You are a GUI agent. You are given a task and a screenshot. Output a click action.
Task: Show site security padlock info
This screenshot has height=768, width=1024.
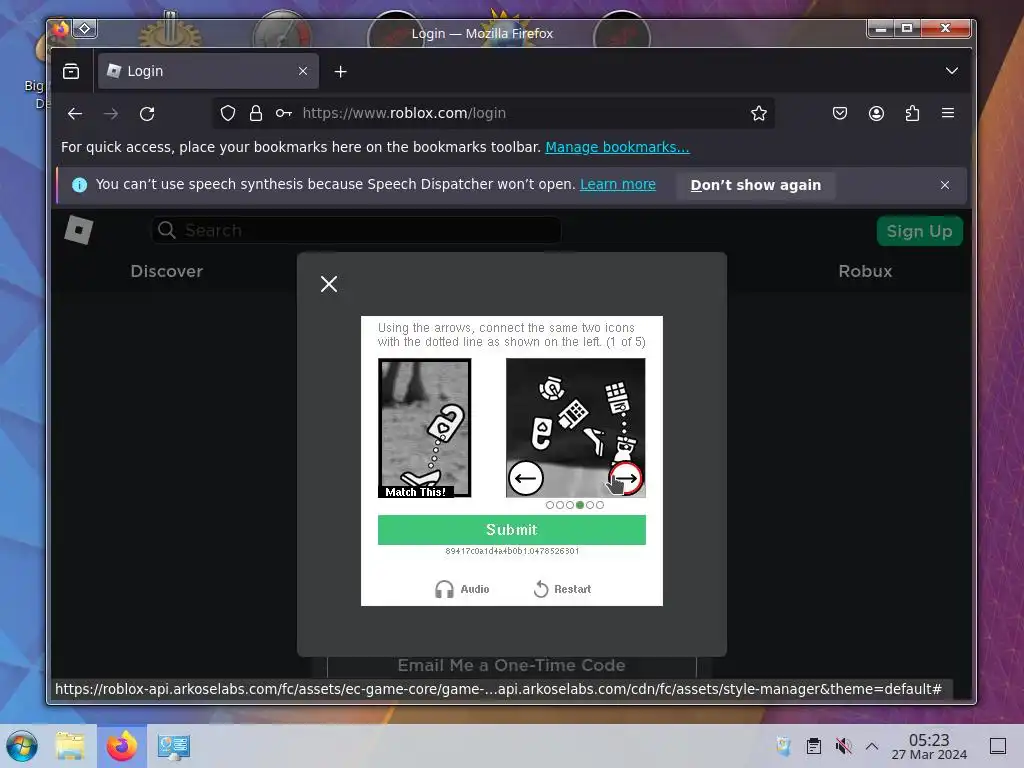tap(255, 114)
